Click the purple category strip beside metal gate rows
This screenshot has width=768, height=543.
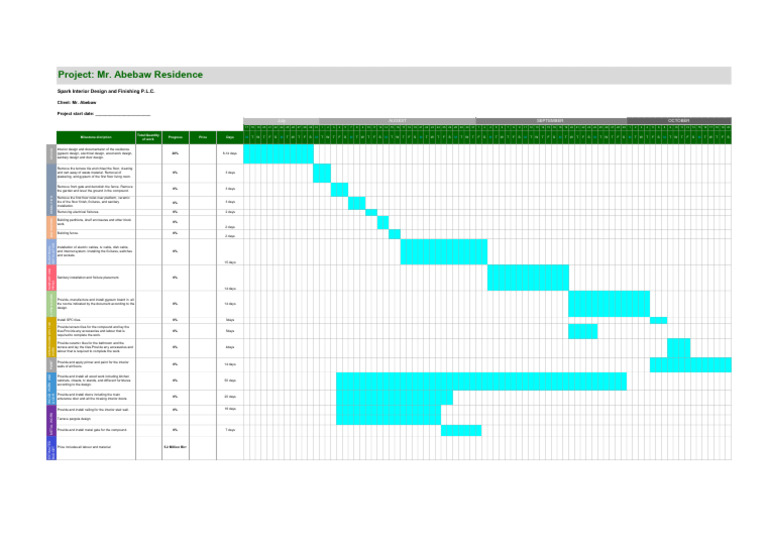[51, 421]
